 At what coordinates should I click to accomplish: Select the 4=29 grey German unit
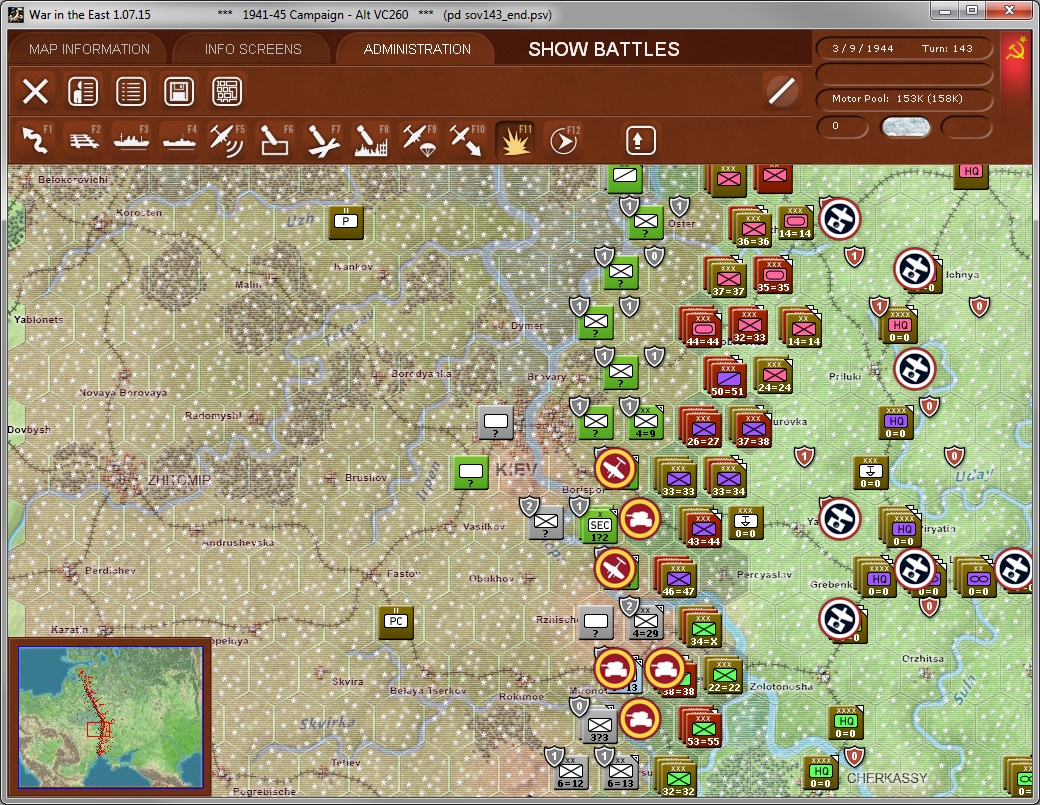645,622
